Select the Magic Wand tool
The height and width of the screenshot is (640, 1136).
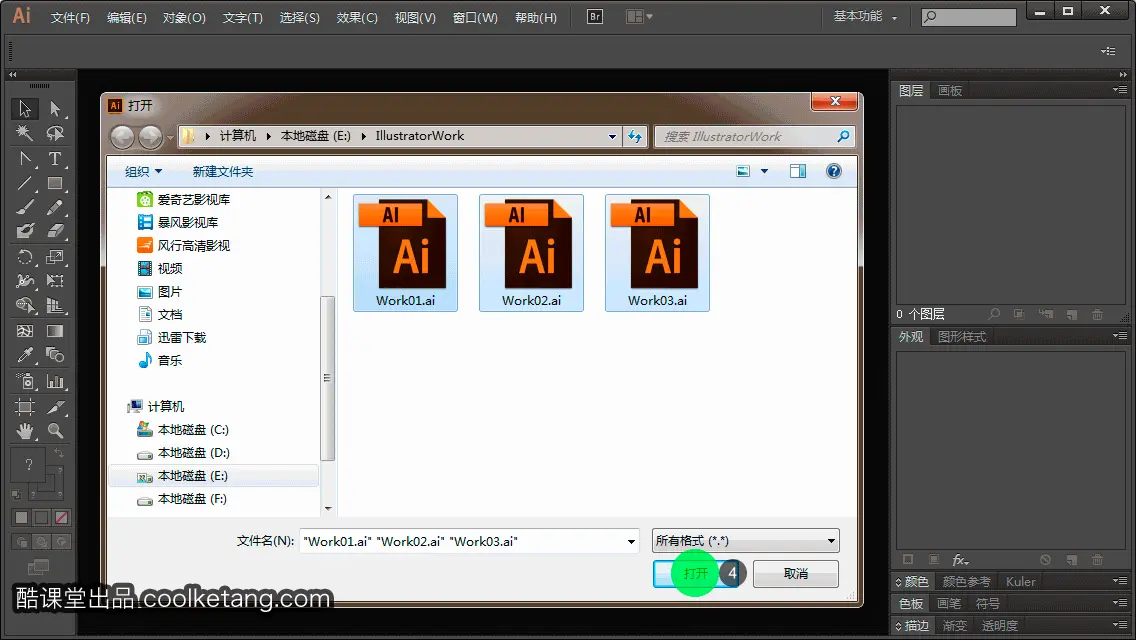(x=25, y=133)
